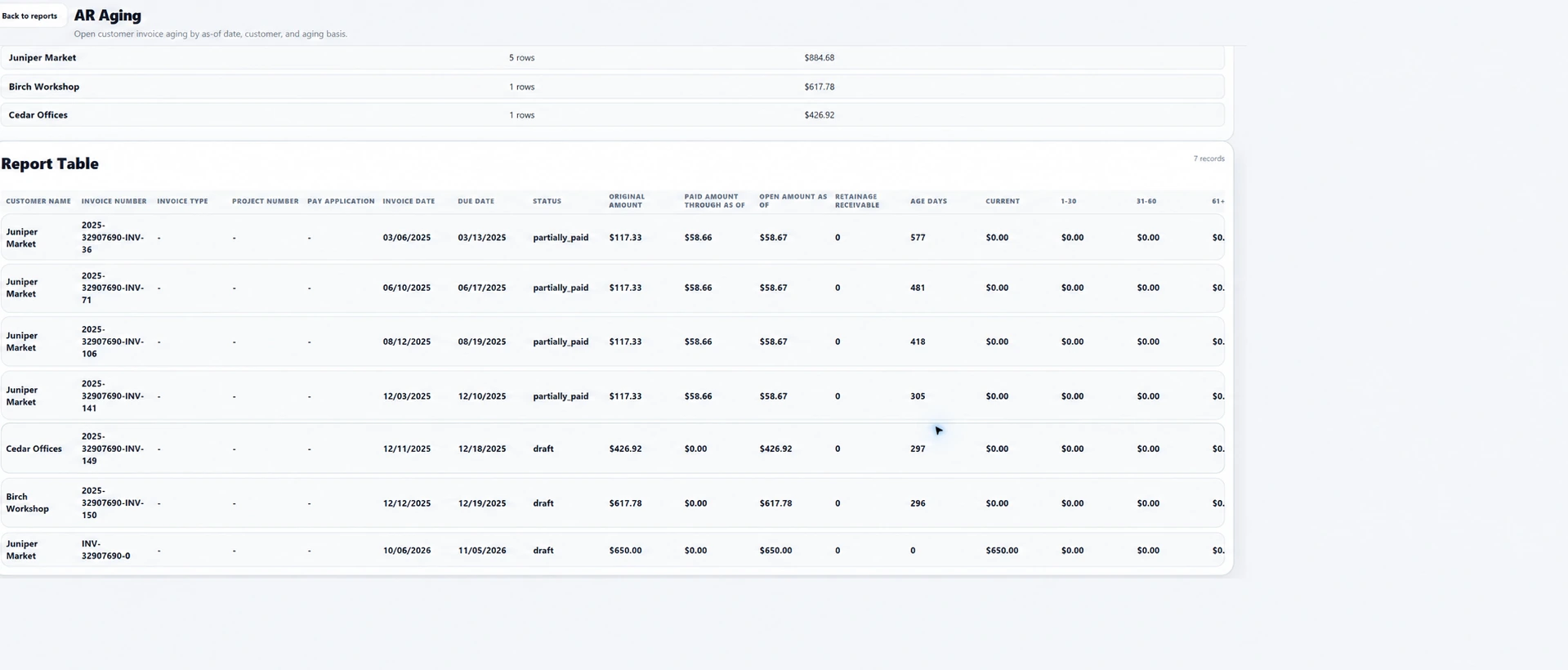Select invoice INV-32907690-0

point(106,550)
